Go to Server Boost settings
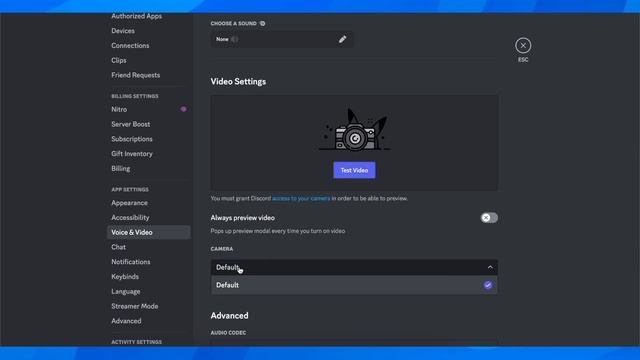 (x=131, y=124)
